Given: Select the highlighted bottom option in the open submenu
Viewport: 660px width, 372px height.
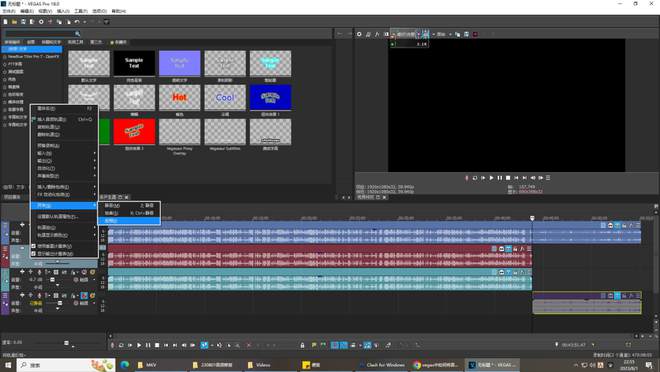Looking at the screenshot, I should [x=129, y=221].
